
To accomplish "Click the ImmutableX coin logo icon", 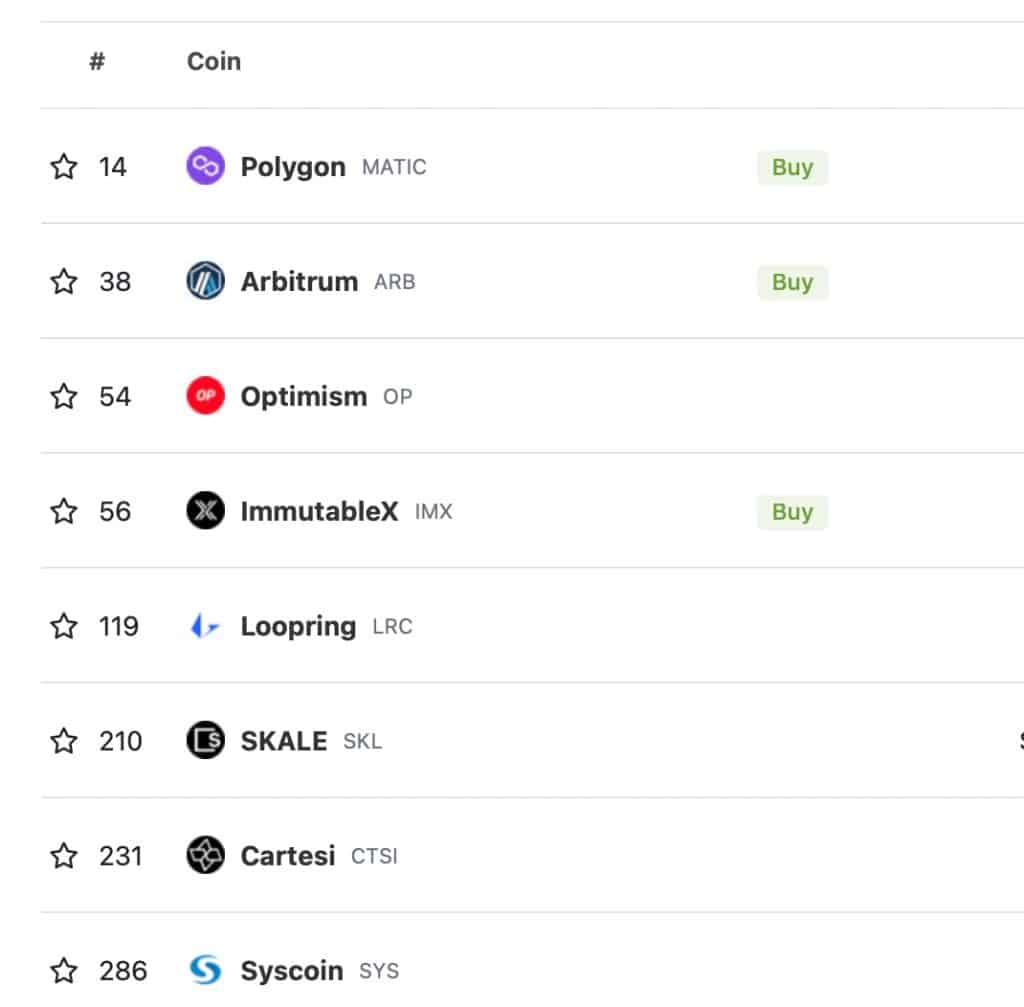I will click(x=205, y=511).
